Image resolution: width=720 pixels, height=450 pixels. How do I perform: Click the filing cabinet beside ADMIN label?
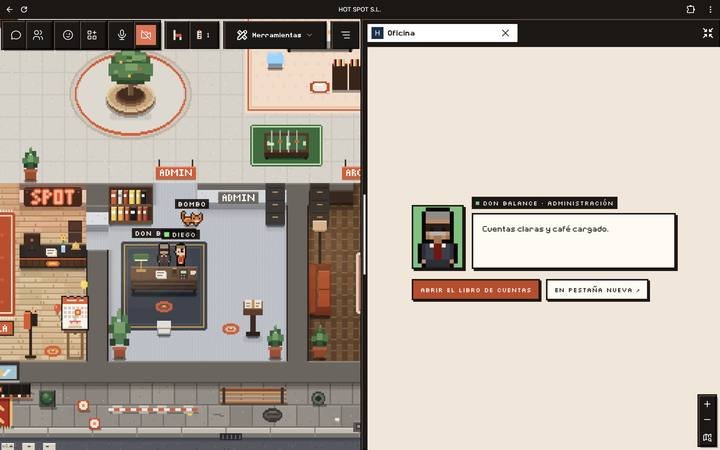point(275,205)
